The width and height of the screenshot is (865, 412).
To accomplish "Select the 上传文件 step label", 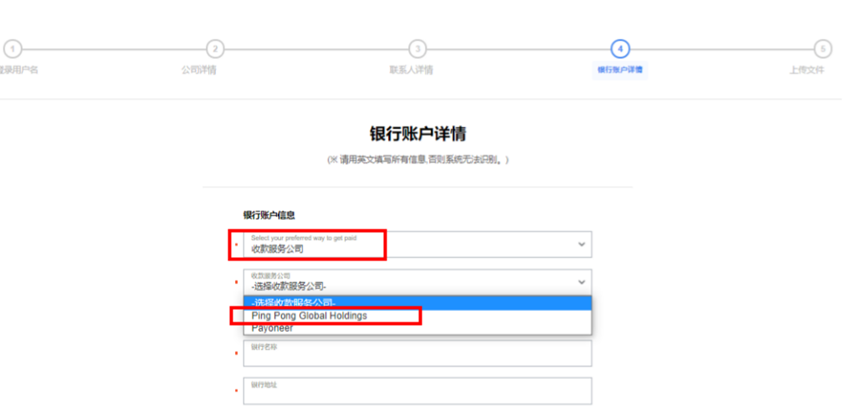I will click(x=806, y=70).
